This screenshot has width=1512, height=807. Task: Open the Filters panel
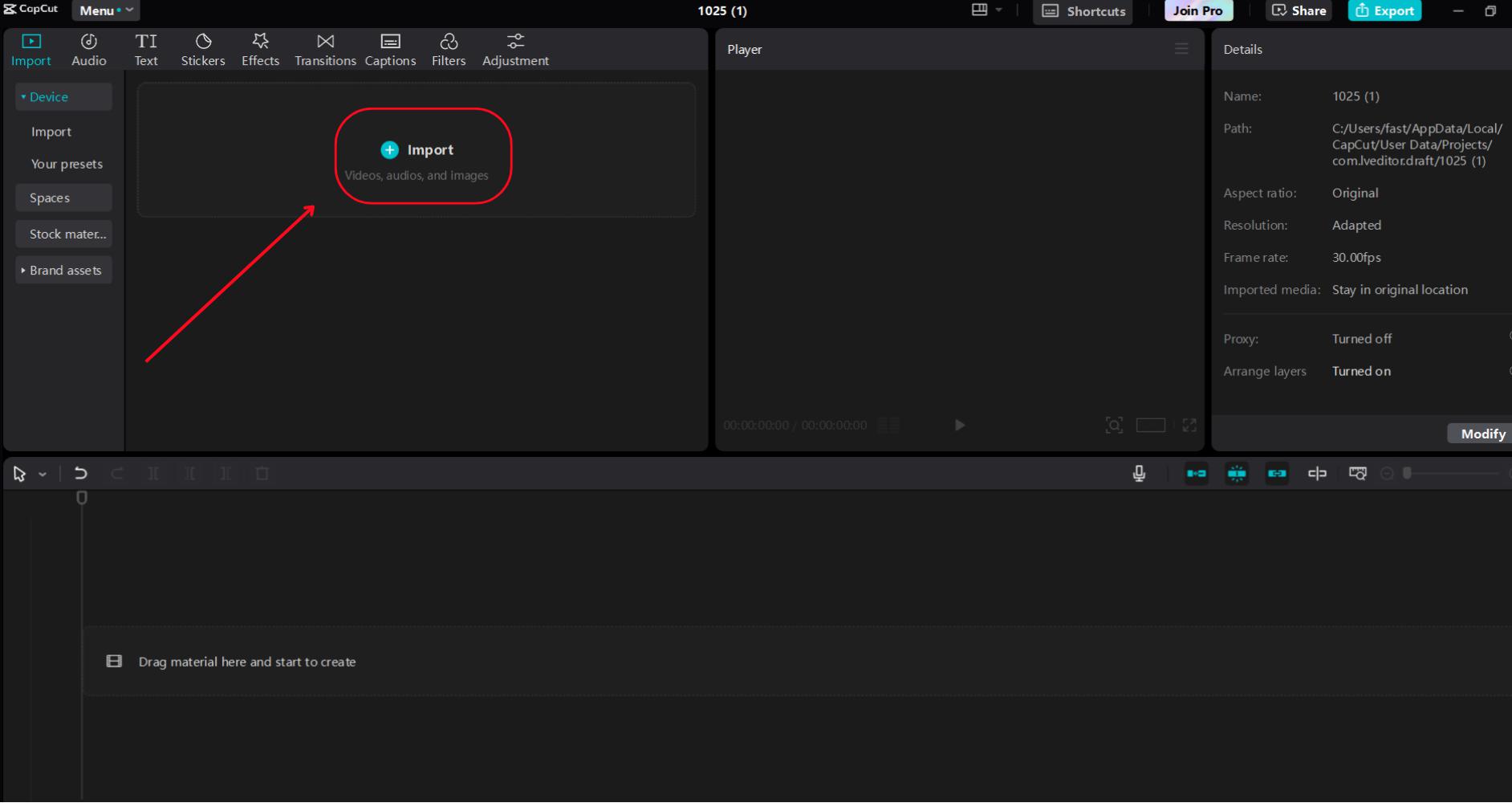(449, 48)
